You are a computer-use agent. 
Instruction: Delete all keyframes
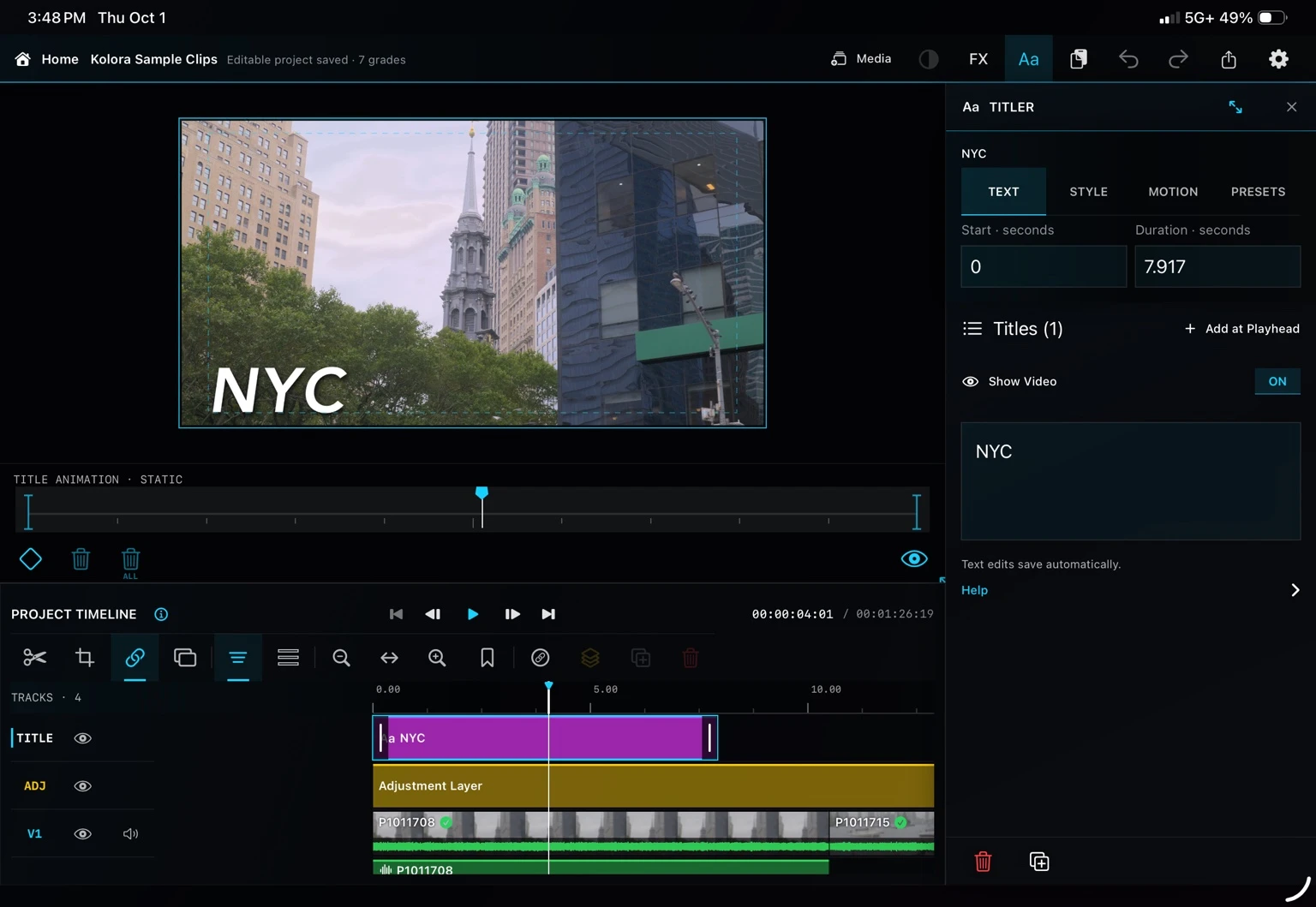click(130, 563)
